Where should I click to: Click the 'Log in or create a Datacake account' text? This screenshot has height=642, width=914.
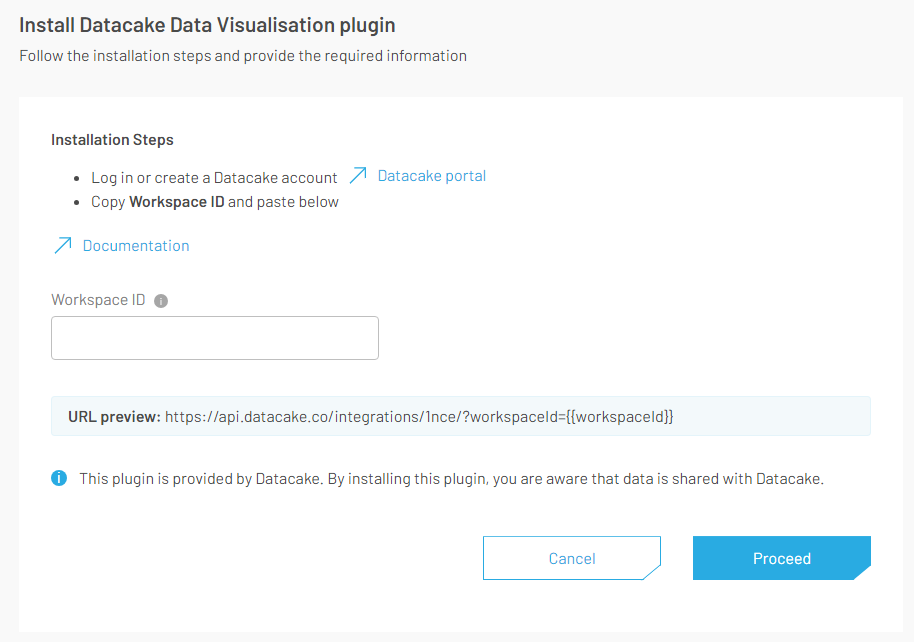(214, 178)
